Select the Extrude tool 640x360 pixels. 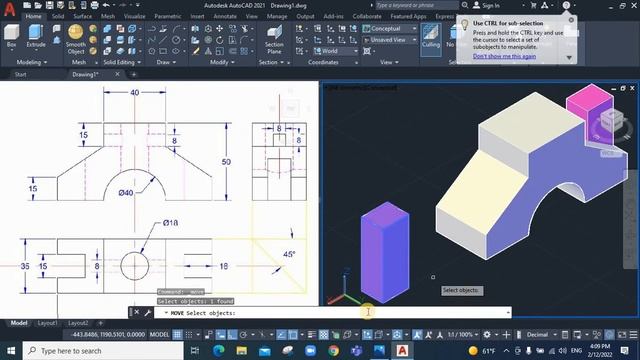click(36, 36)
